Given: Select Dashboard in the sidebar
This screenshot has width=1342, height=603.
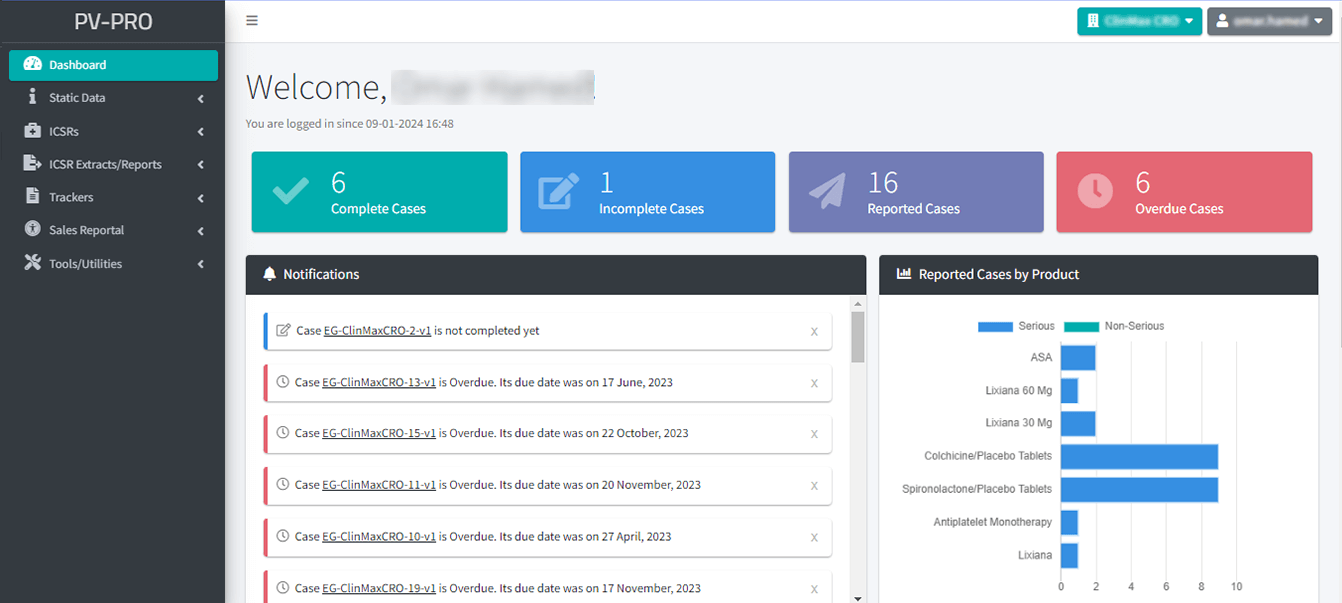Looking at the screenshot, I should 113,65.
